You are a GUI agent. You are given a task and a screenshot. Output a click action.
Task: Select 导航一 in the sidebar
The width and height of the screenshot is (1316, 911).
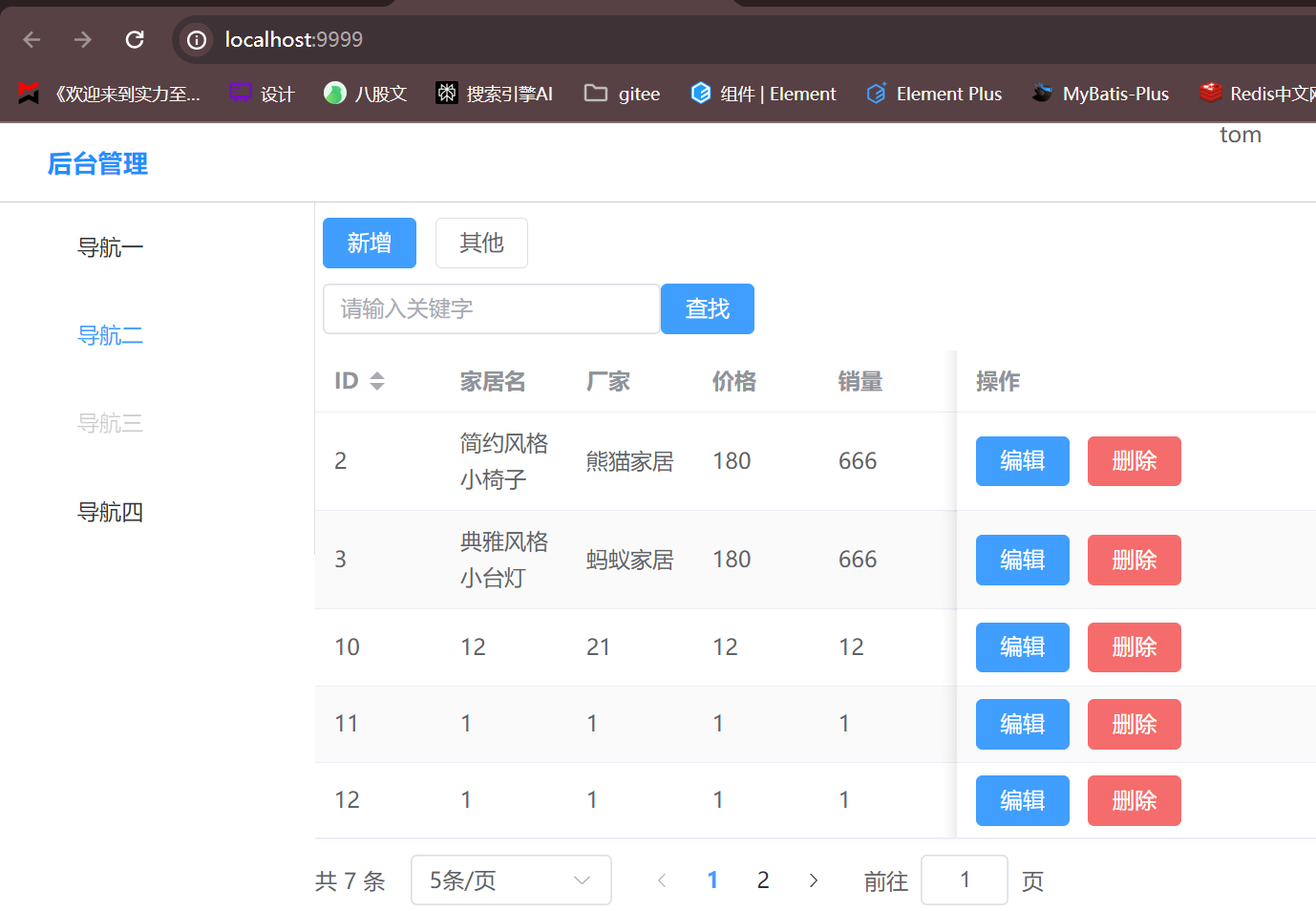(x=111, y=248)
